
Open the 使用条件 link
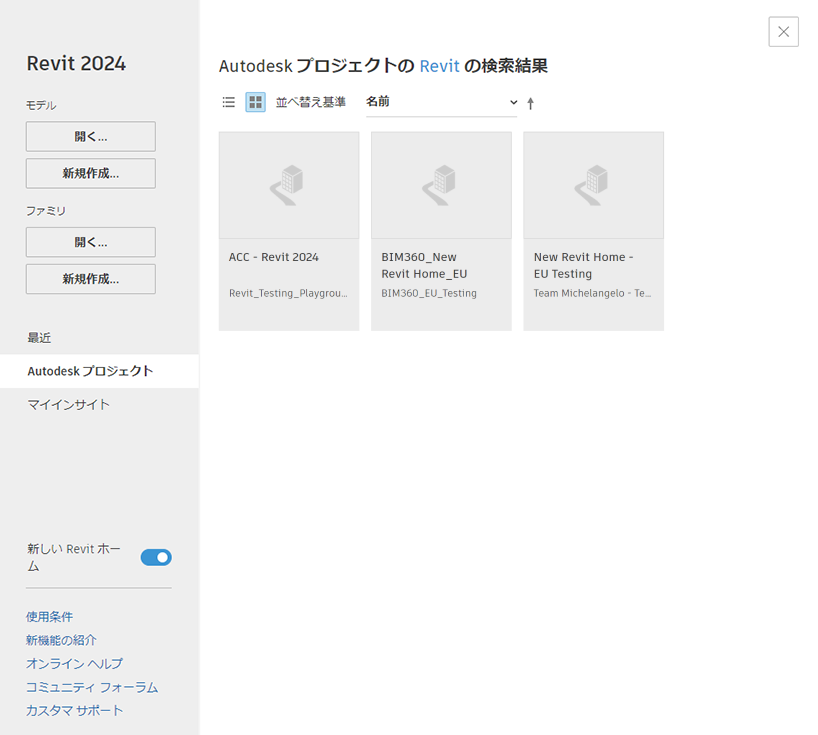50,617
